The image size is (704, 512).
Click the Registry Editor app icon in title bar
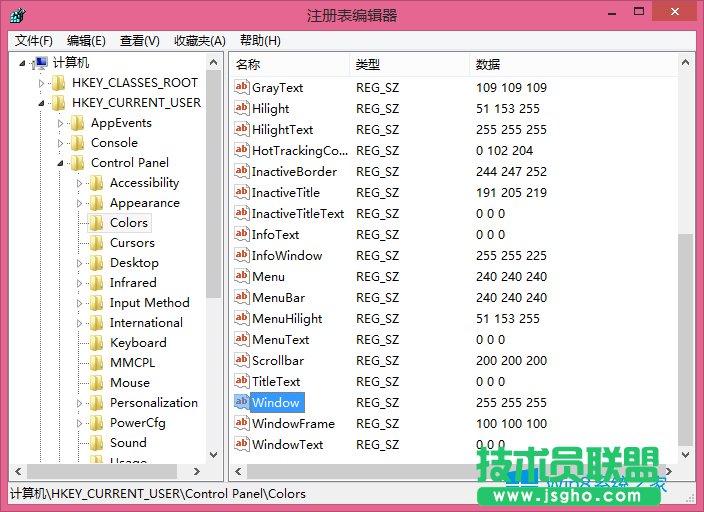[x=18, y=15]
